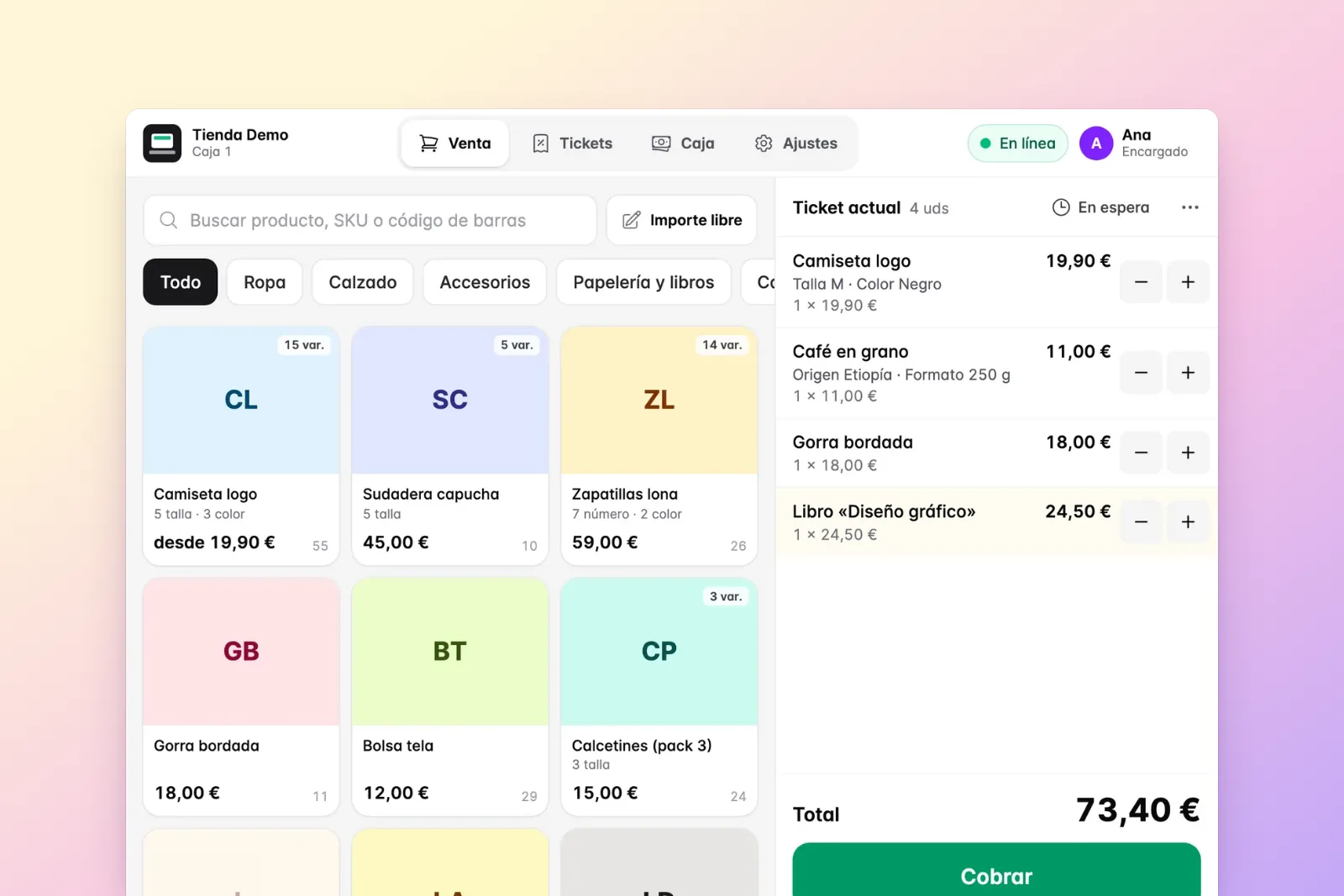Click the Ticket actual heading
This screenshot has height=896, width=1344.
point(847,207)
